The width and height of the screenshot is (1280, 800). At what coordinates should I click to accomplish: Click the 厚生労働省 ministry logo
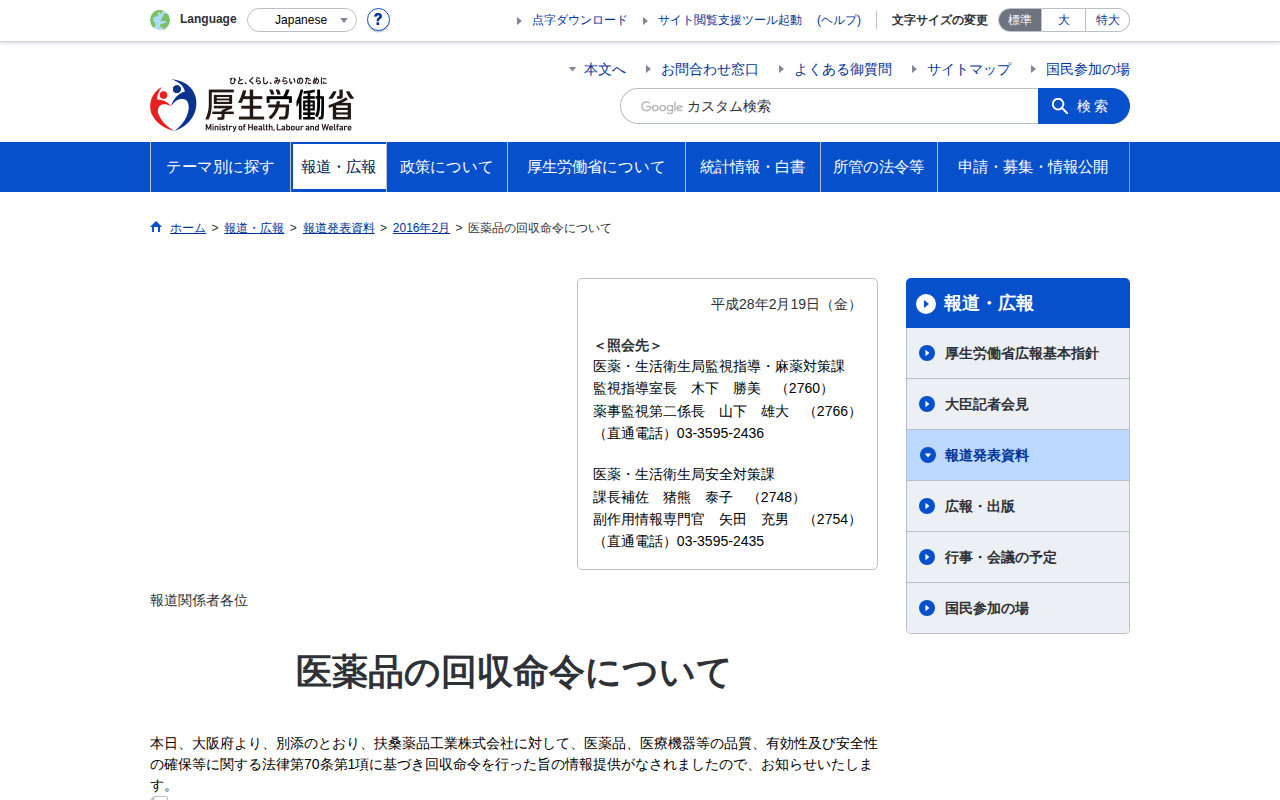[x=252, y=105]
